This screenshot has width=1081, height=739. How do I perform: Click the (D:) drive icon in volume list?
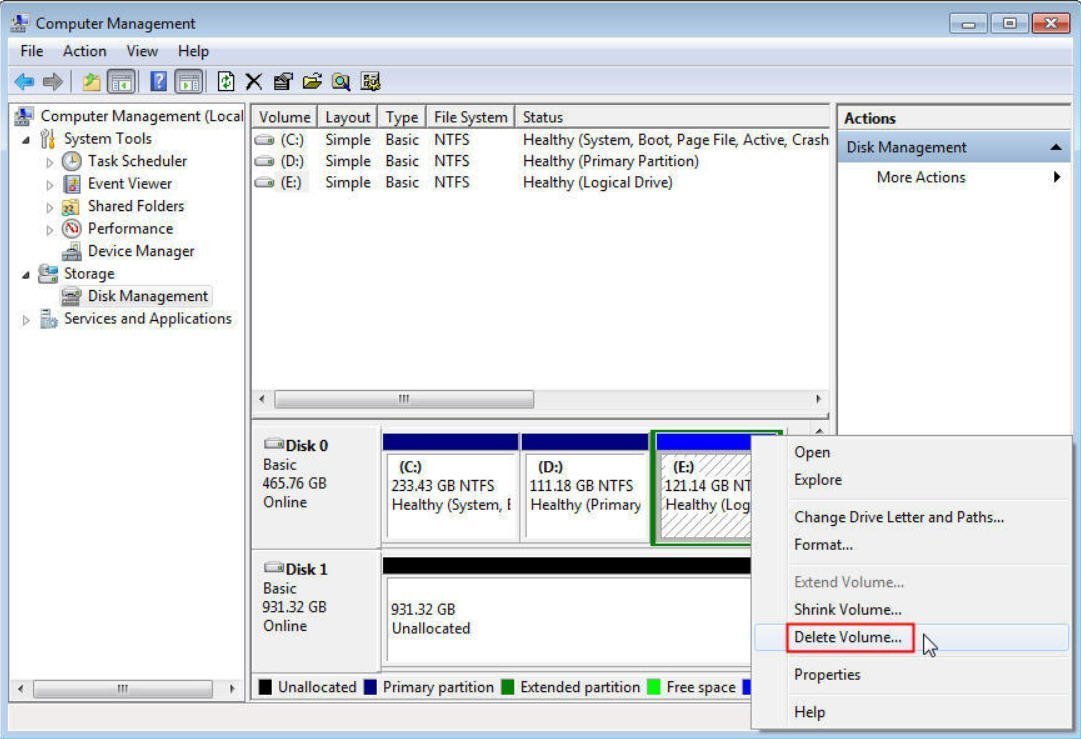264,161
